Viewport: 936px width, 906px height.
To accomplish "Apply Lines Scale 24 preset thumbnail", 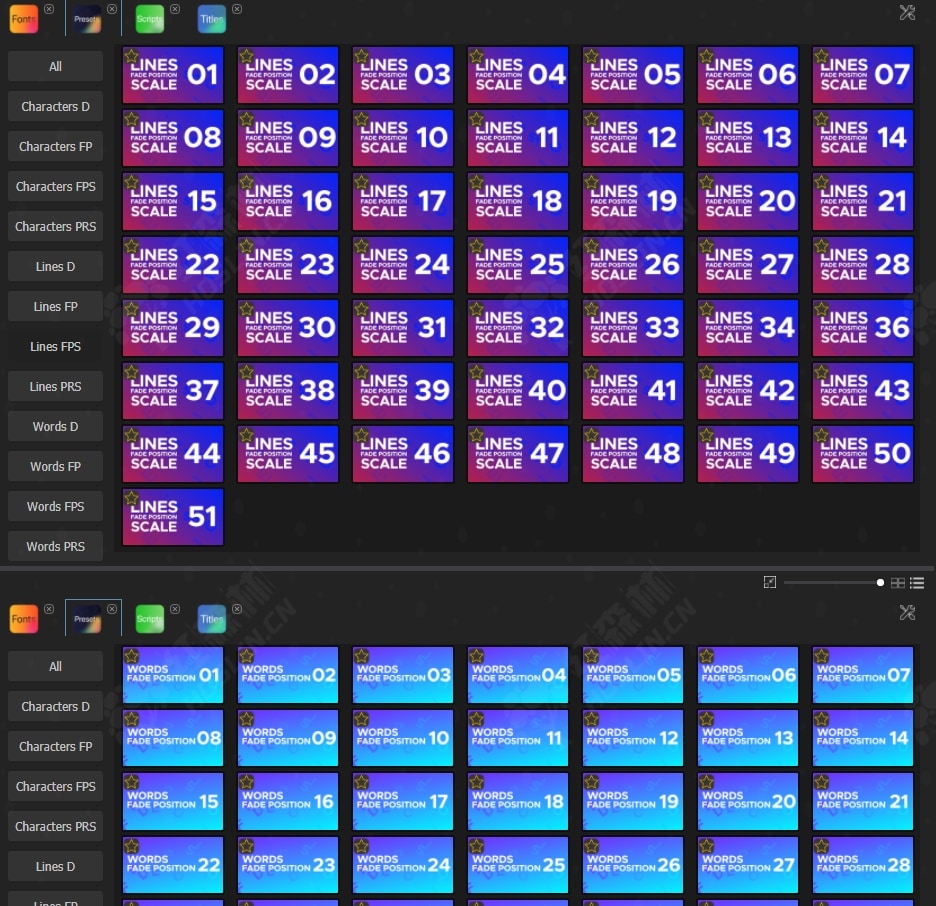I will coord(403,264).
